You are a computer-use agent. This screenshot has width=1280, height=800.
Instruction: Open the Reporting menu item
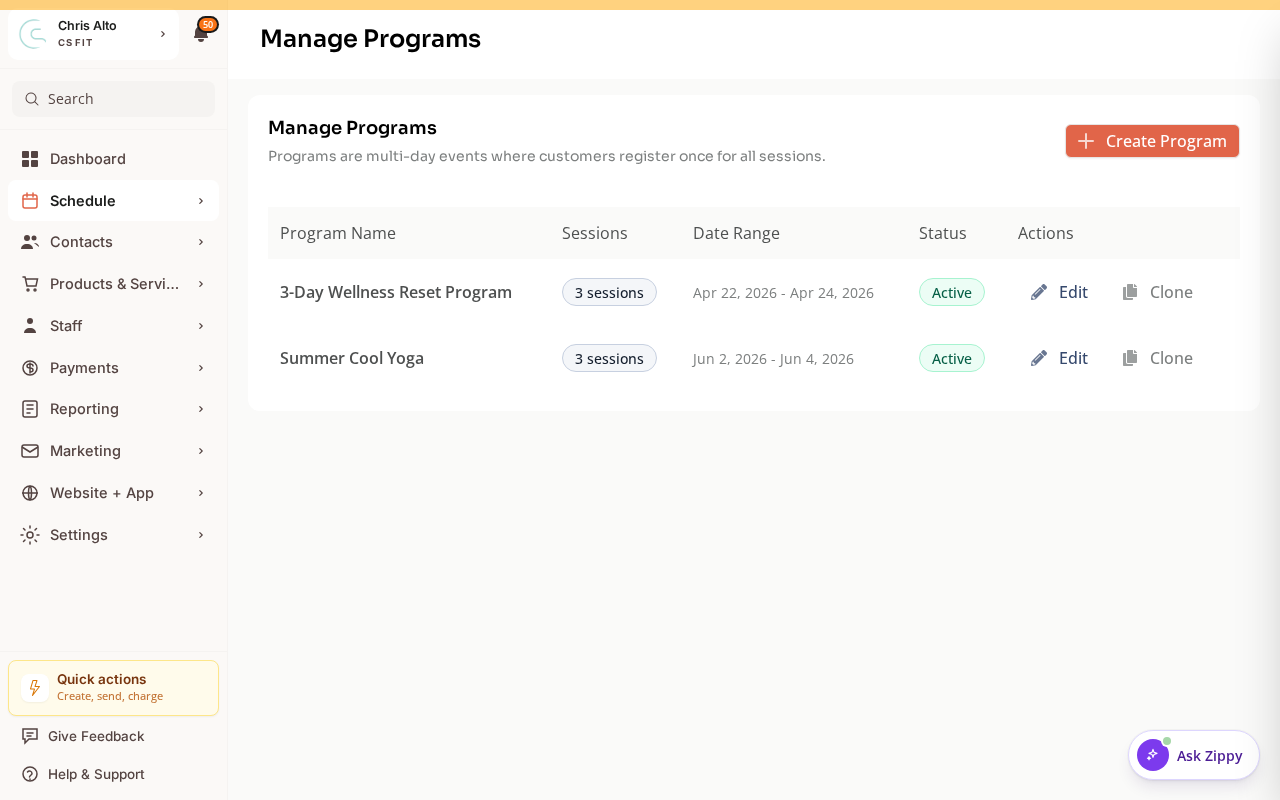click(113, 409)
